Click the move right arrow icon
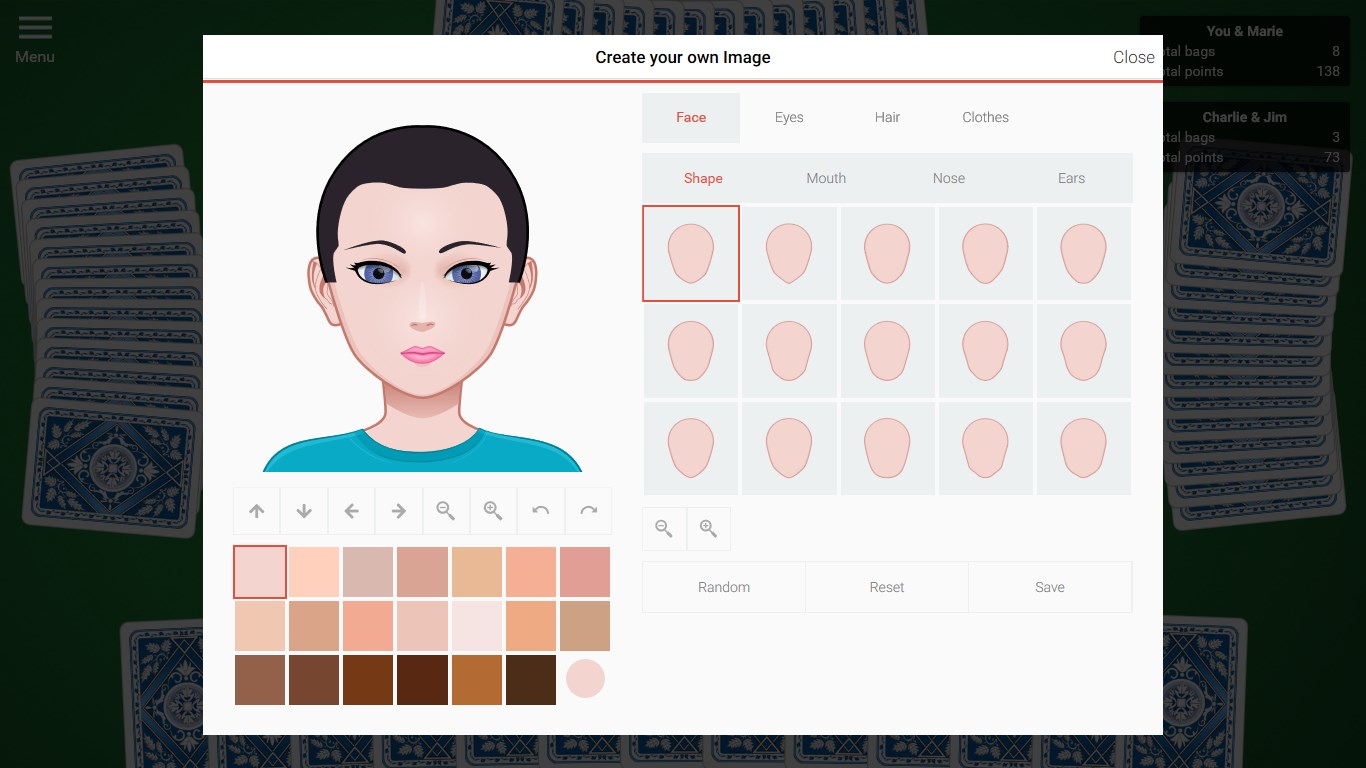 [x=399, y=511]
